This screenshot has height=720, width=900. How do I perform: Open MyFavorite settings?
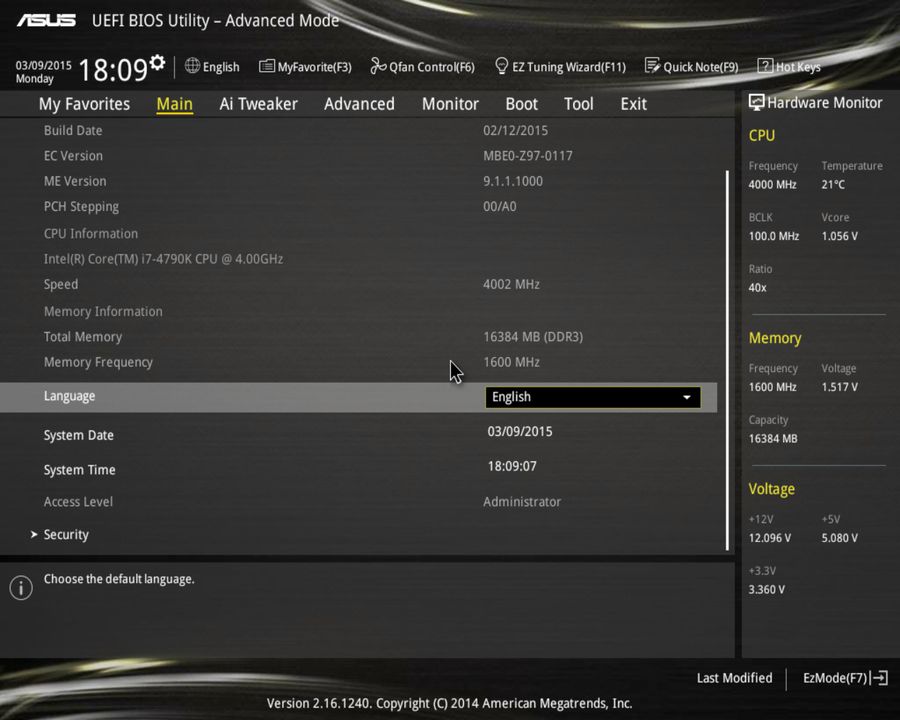click(305, 66)
